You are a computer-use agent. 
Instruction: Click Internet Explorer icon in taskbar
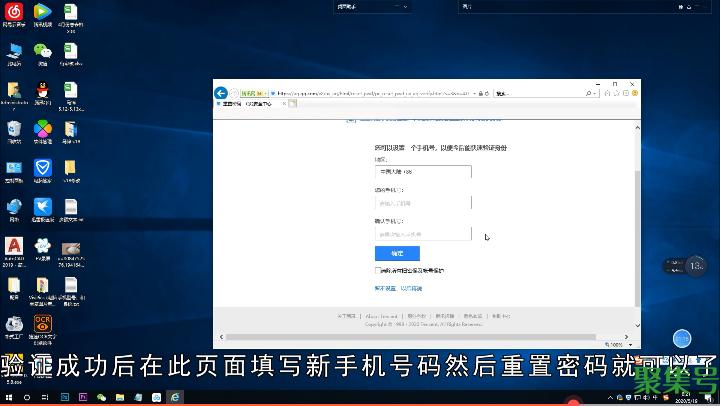(x=175, y=397)
